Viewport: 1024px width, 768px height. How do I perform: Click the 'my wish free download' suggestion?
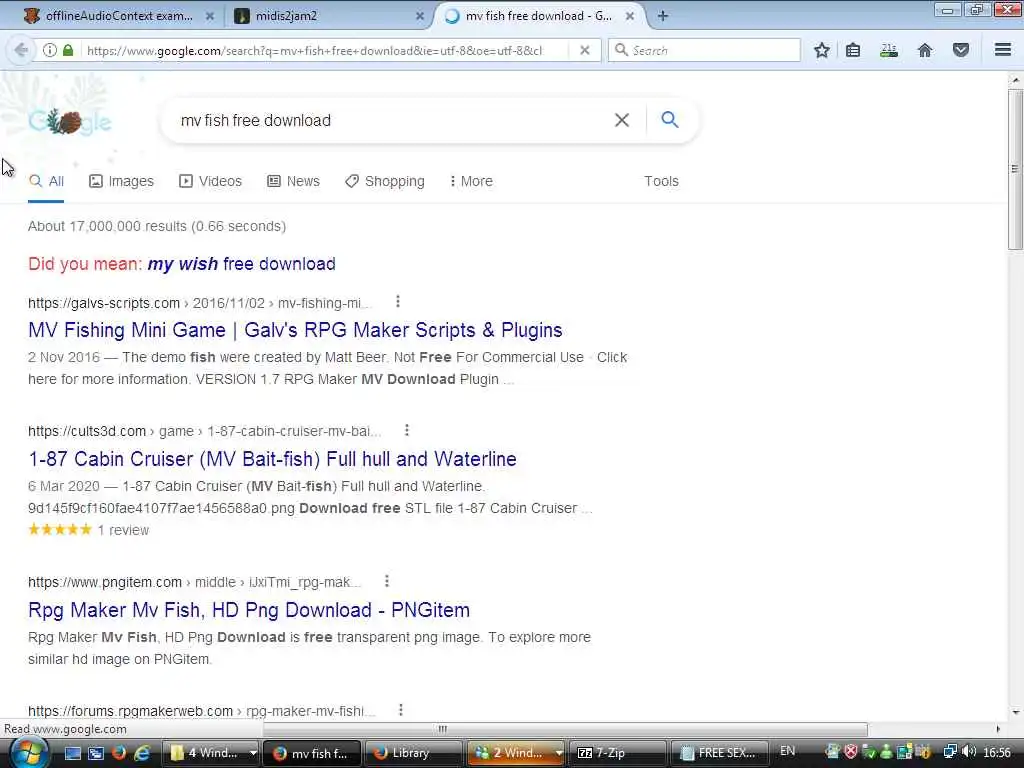pos(242,264)
